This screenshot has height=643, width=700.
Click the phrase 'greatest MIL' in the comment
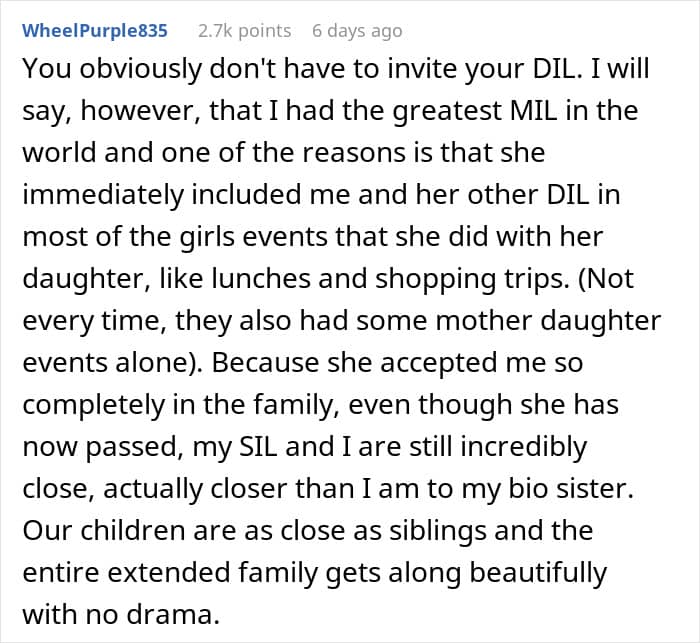click(x=475, y=111)
